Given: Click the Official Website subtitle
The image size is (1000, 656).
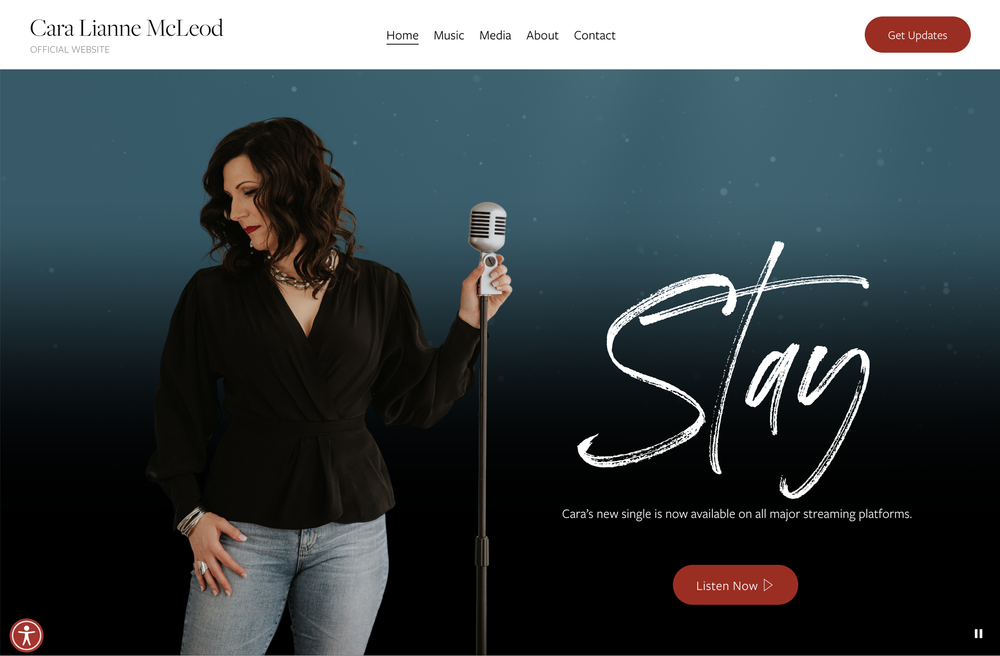Looking at the screenshot, I should click(x=70, y=49).
